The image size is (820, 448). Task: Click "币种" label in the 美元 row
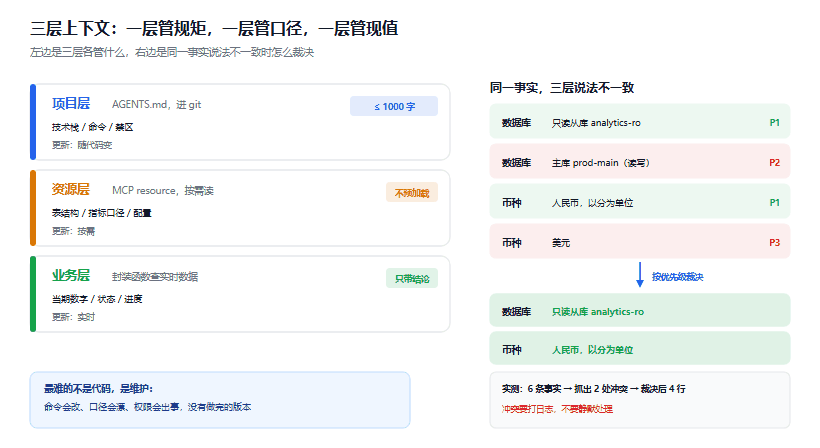[511, 243]
